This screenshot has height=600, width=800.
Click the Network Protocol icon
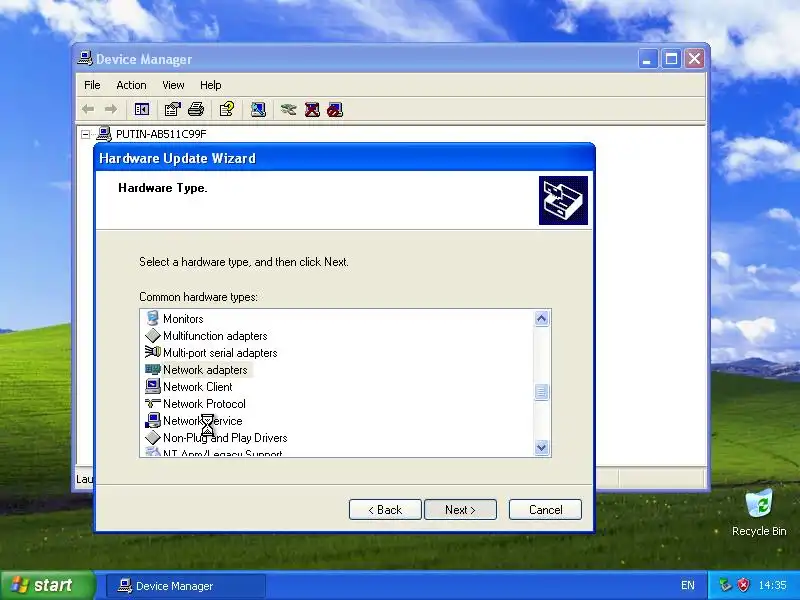click(x=153, y=404)
